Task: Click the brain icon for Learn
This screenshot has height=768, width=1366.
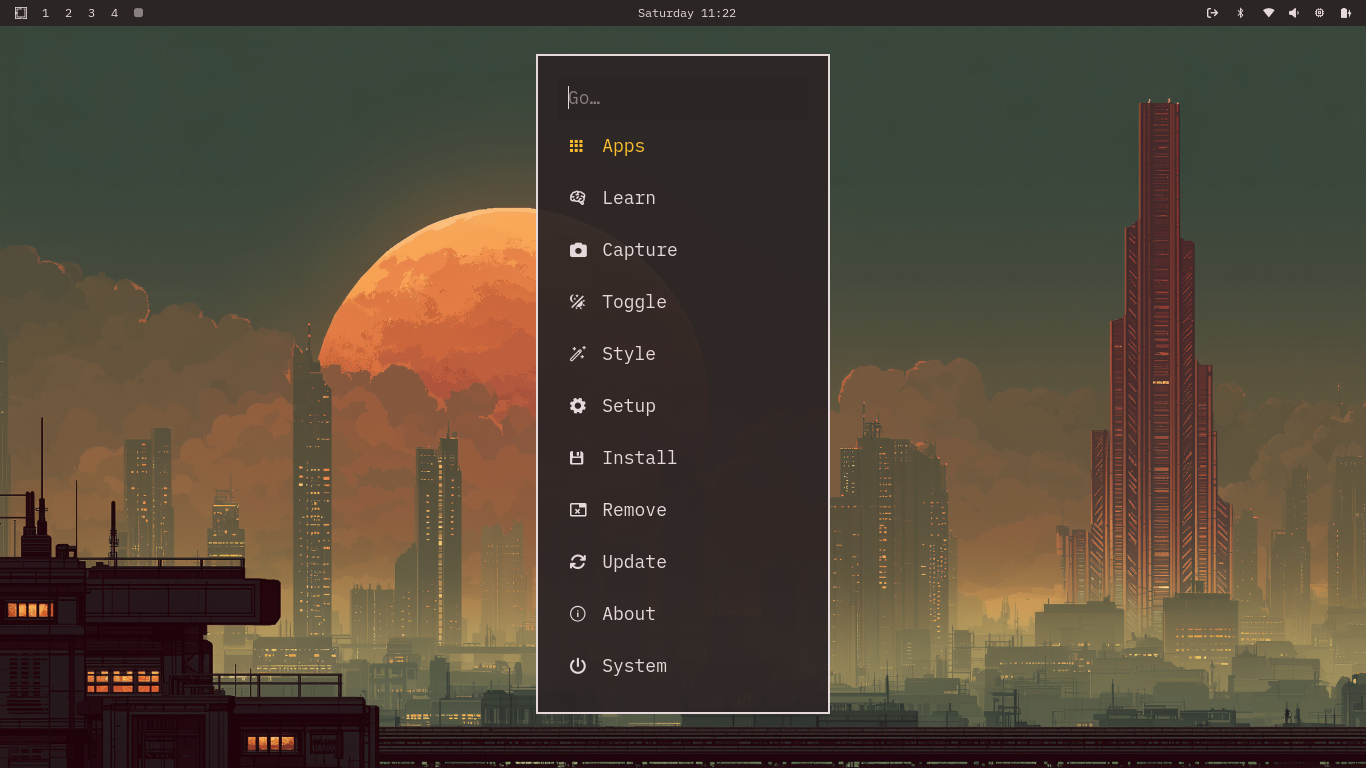Action: point(577,198)
